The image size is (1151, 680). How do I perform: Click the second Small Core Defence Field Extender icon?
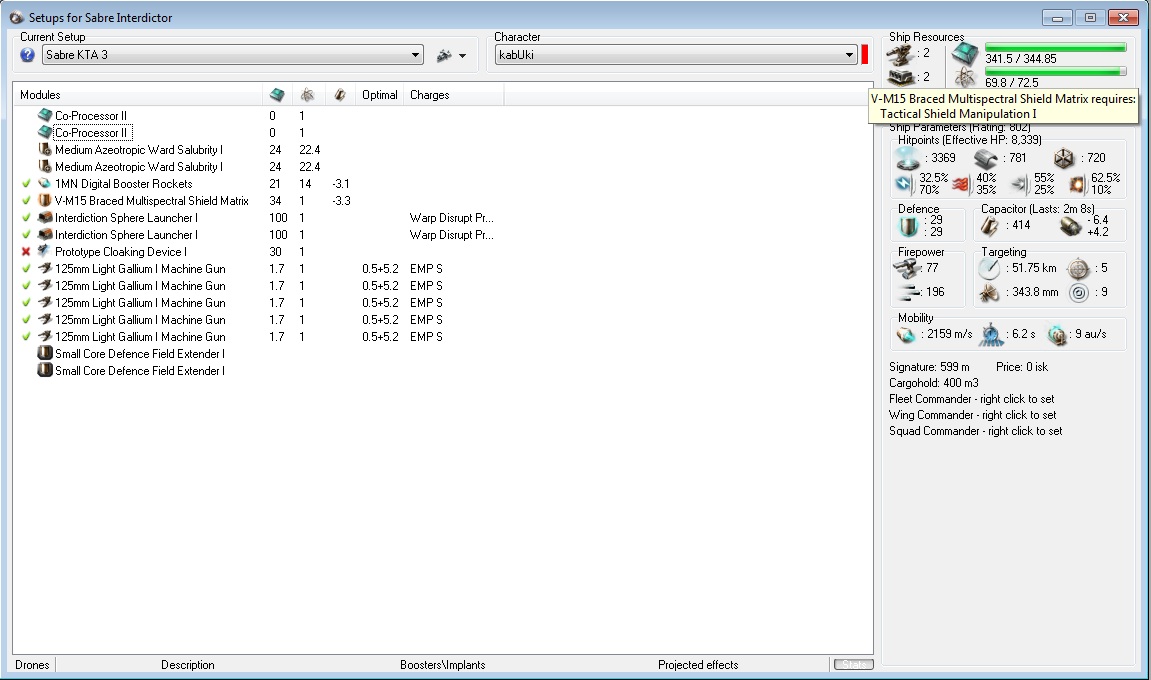(45, 370)
